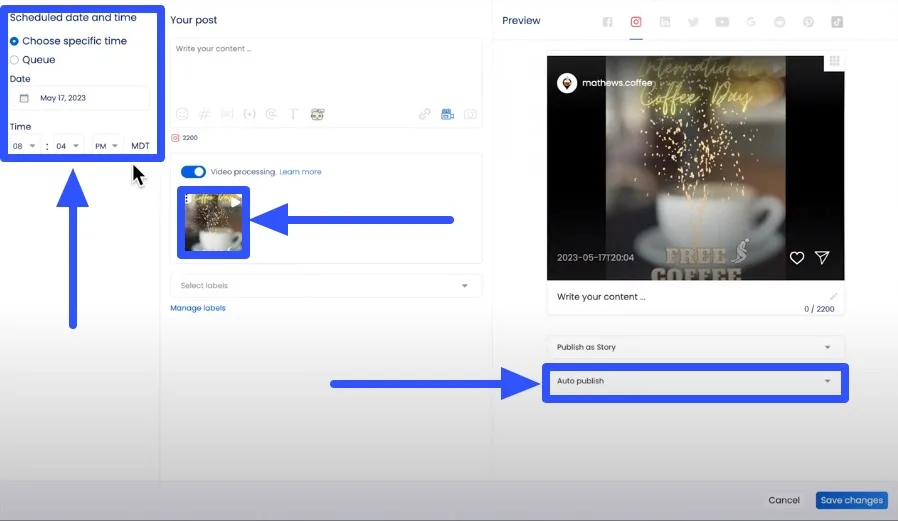The width and height of the screenshot is (898, 521).
Task: Click the Save changes button
Action: click(x=851, y=500)
